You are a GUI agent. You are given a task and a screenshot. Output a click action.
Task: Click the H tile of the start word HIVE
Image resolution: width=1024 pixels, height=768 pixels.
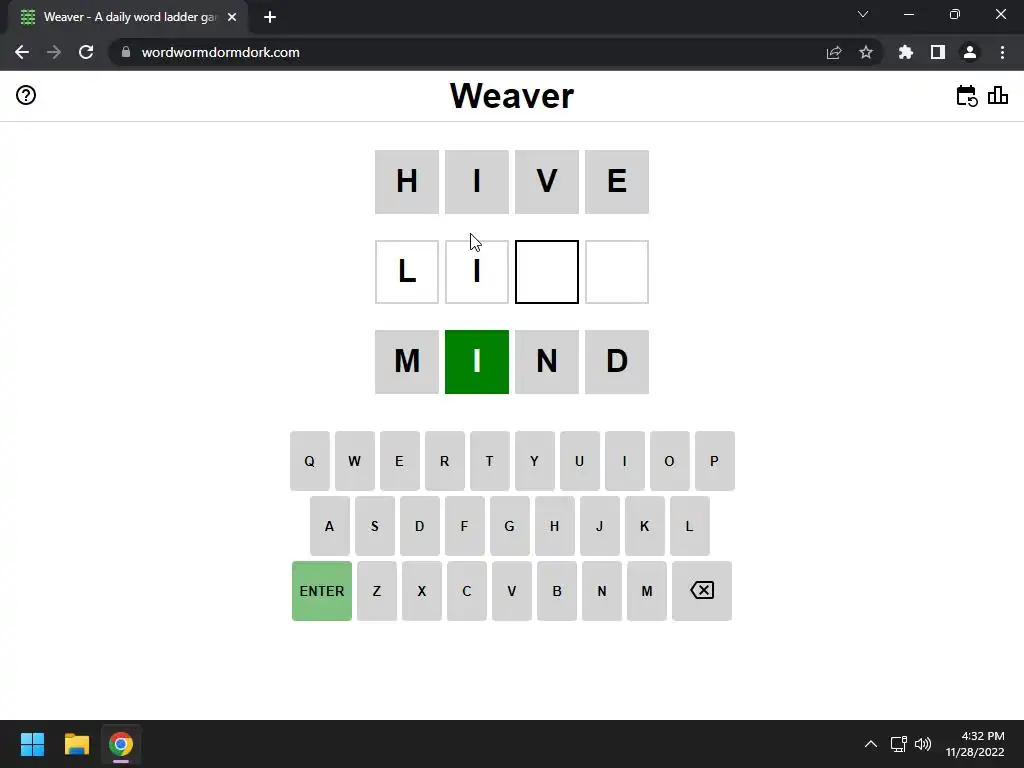407,182
